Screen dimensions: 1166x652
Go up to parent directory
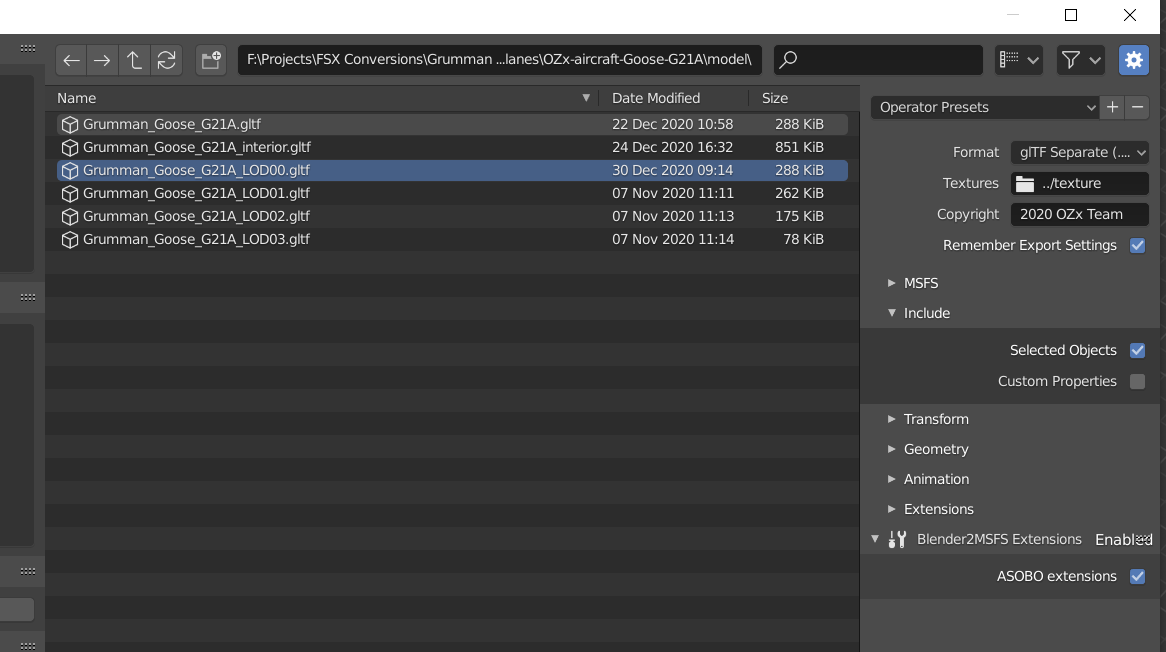pyautogui.click(x=134, y=60)
